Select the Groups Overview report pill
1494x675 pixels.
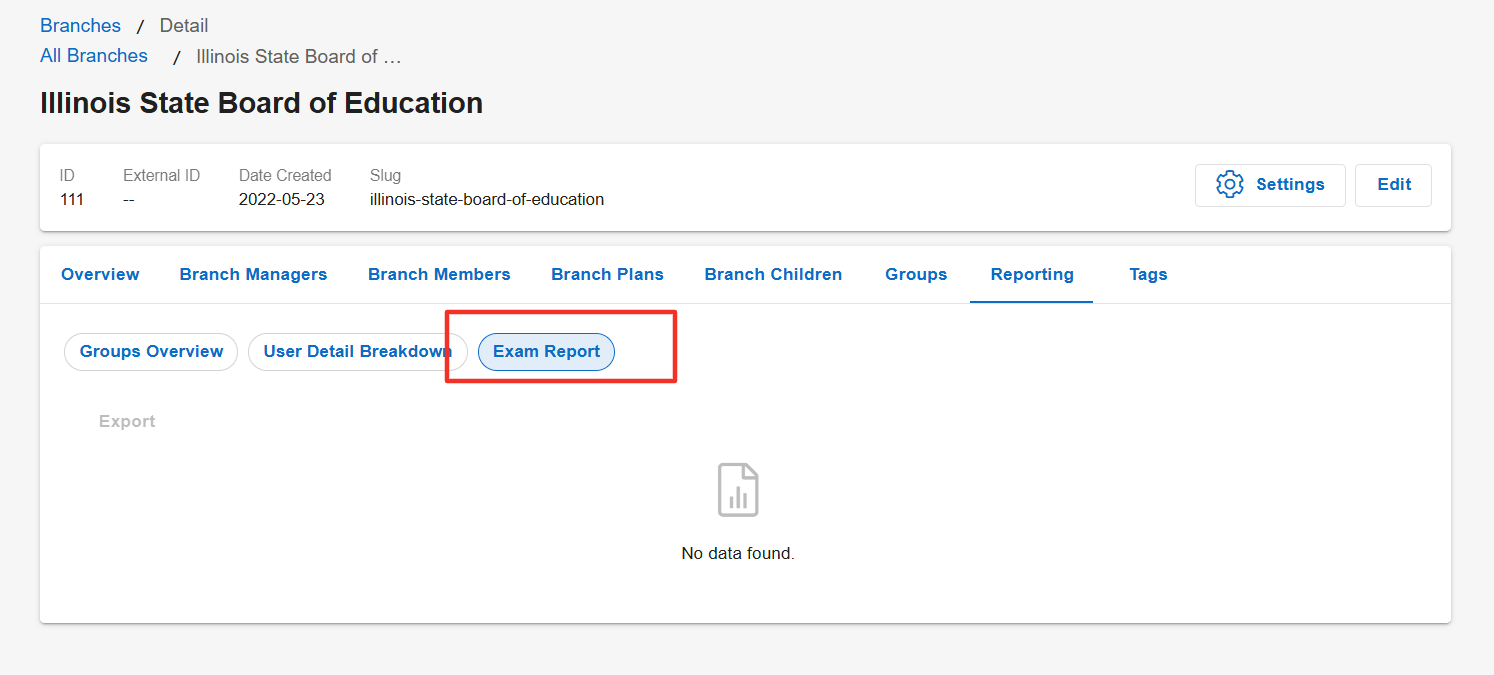pyautogui.click(x=151, y=352)
